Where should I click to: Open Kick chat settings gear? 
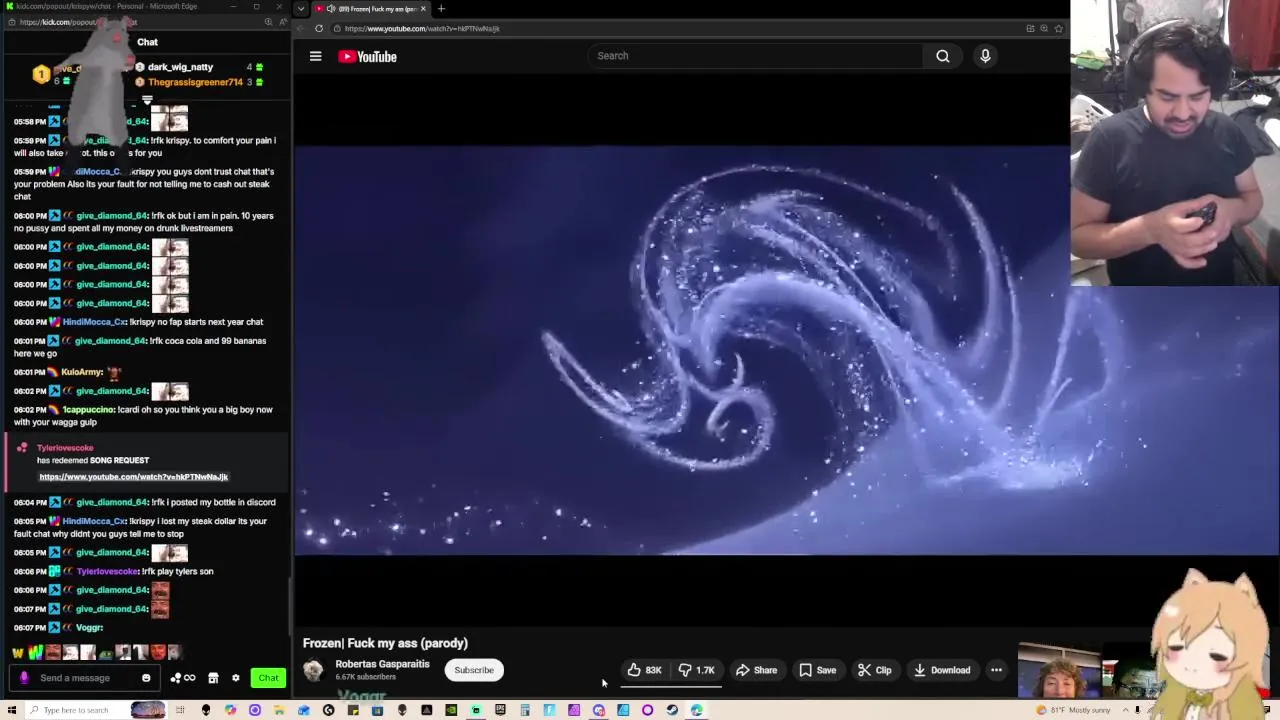coord(236,678)
